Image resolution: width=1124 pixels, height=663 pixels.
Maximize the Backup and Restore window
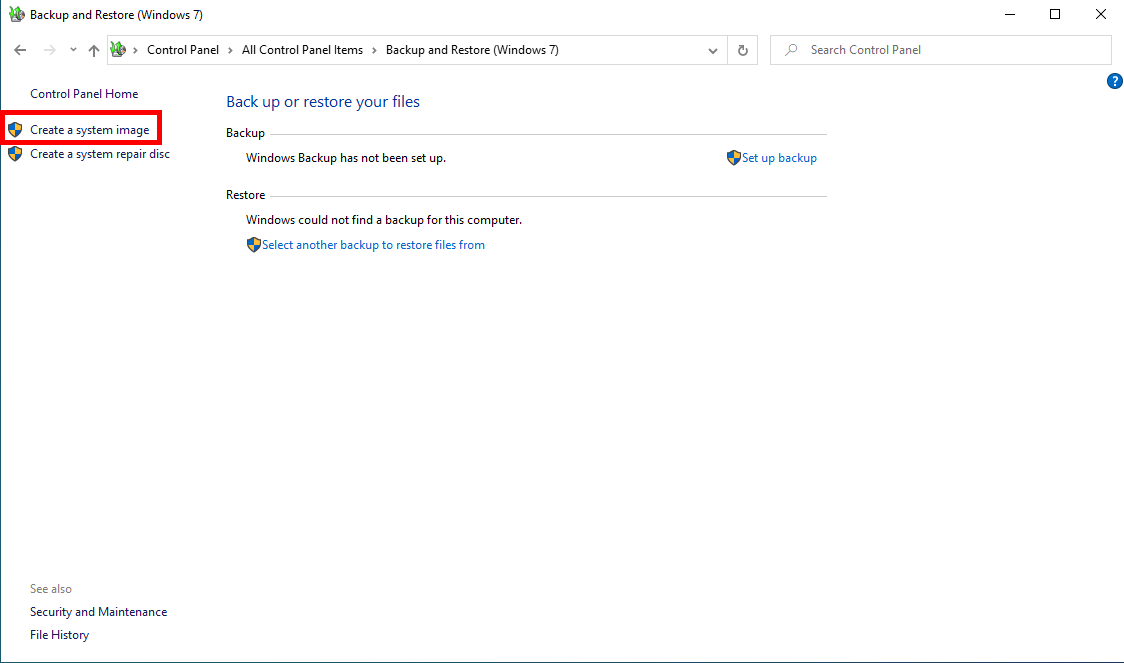click(x=1055, y=15)
